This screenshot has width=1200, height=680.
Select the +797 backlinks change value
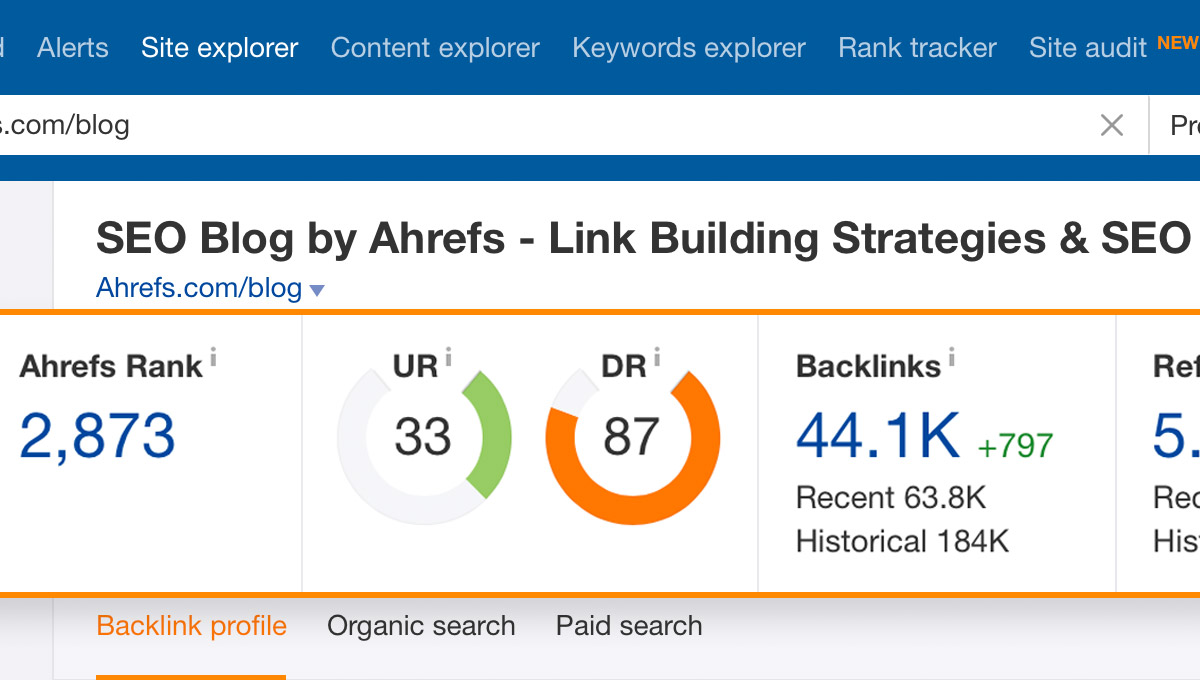(1015, 445)
